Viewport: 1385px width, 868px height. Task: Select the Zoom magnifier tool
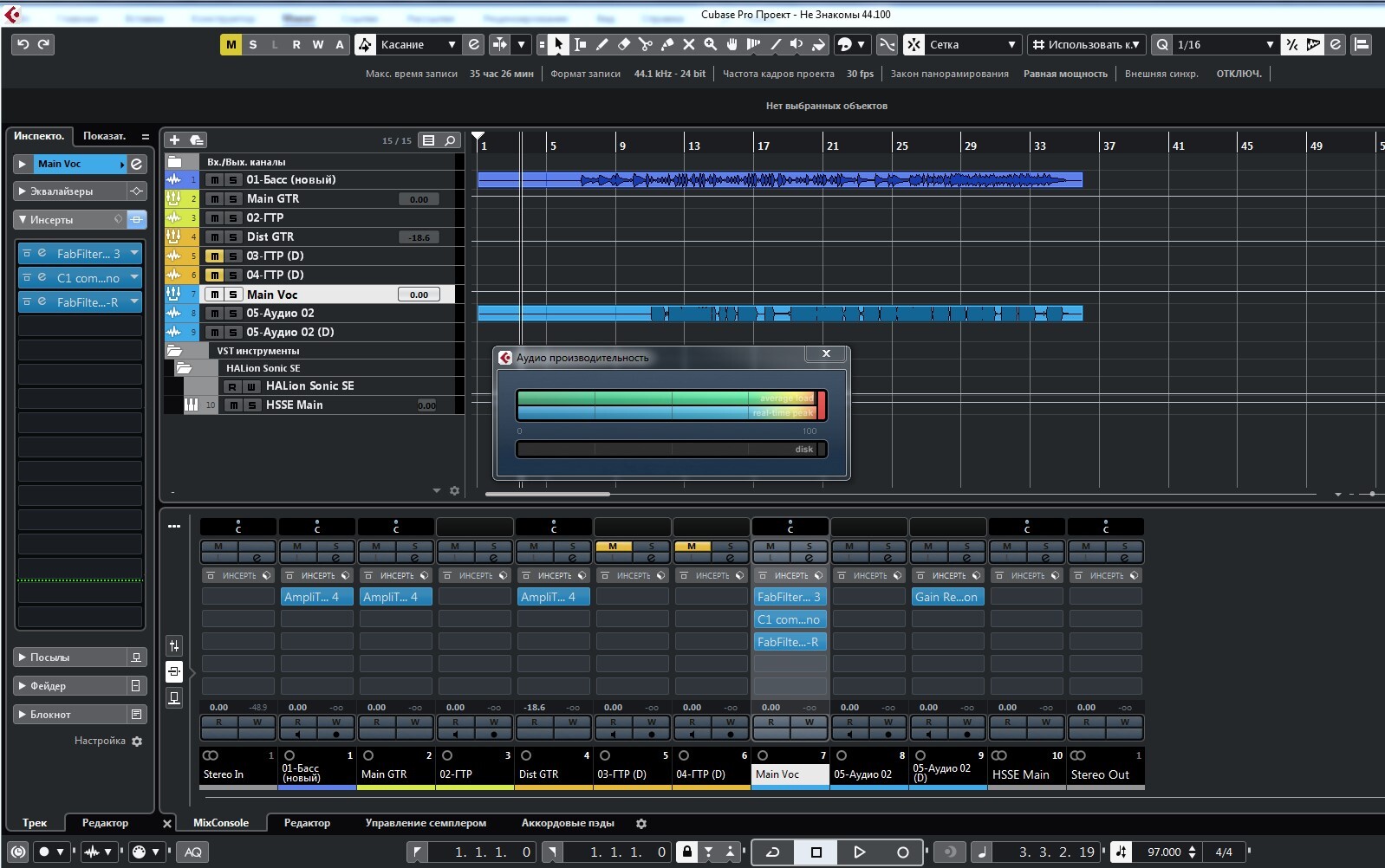tap(711, 44)
